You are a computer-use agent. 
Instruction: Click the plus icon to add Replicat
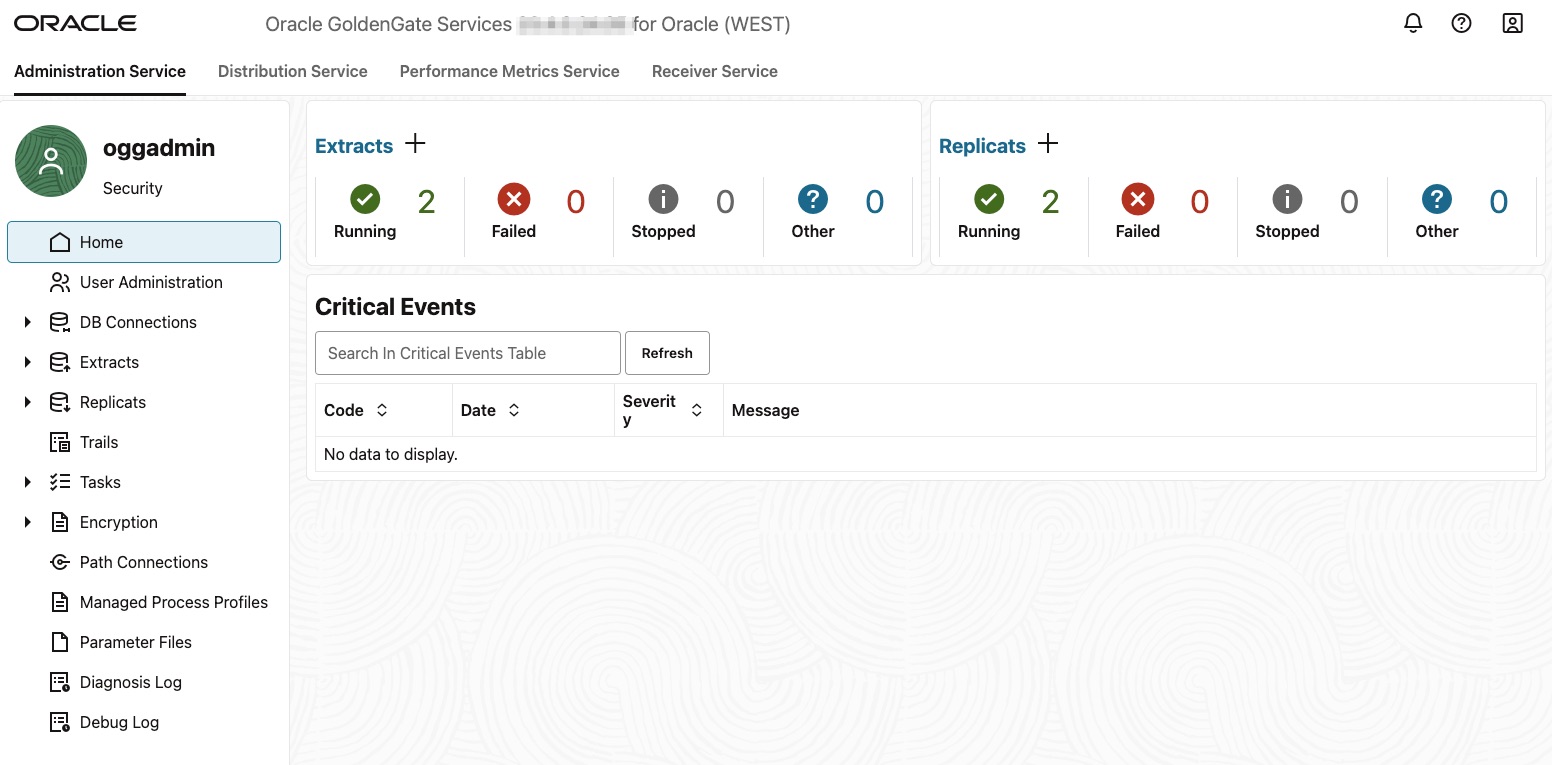pyautogui.click(x=1047, y=144)
